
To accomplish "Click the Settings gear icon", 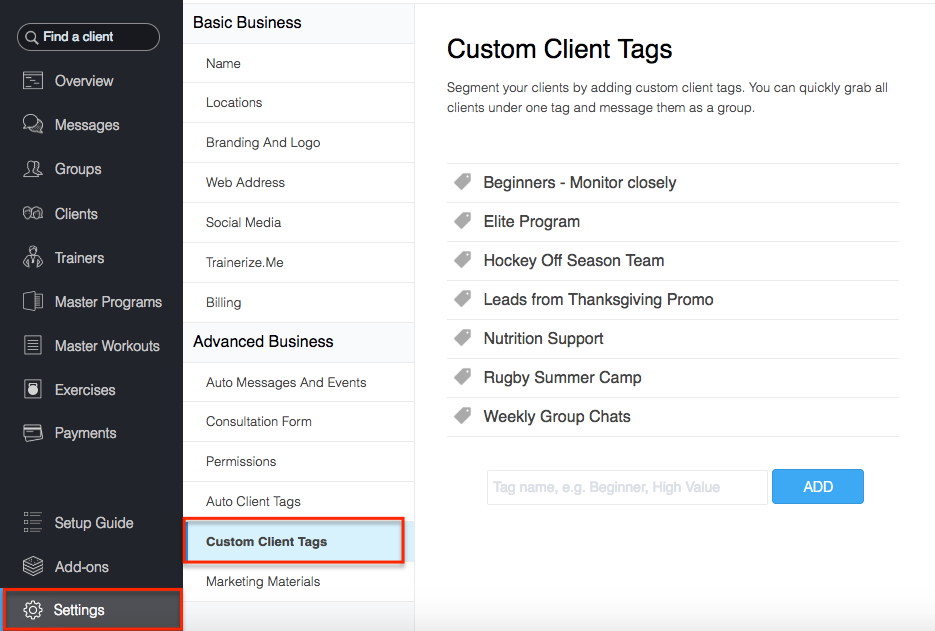I will pyautogui.click(x=33, y=610).
